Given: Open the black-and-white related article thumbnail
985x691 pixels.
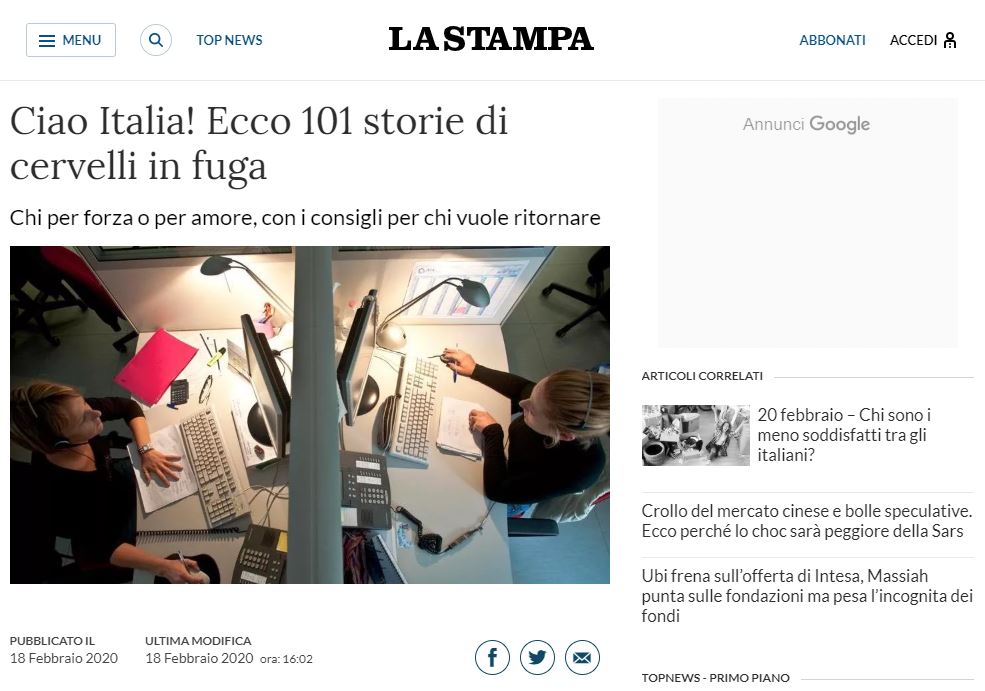Looking at the screenshot, I should 695,435.
